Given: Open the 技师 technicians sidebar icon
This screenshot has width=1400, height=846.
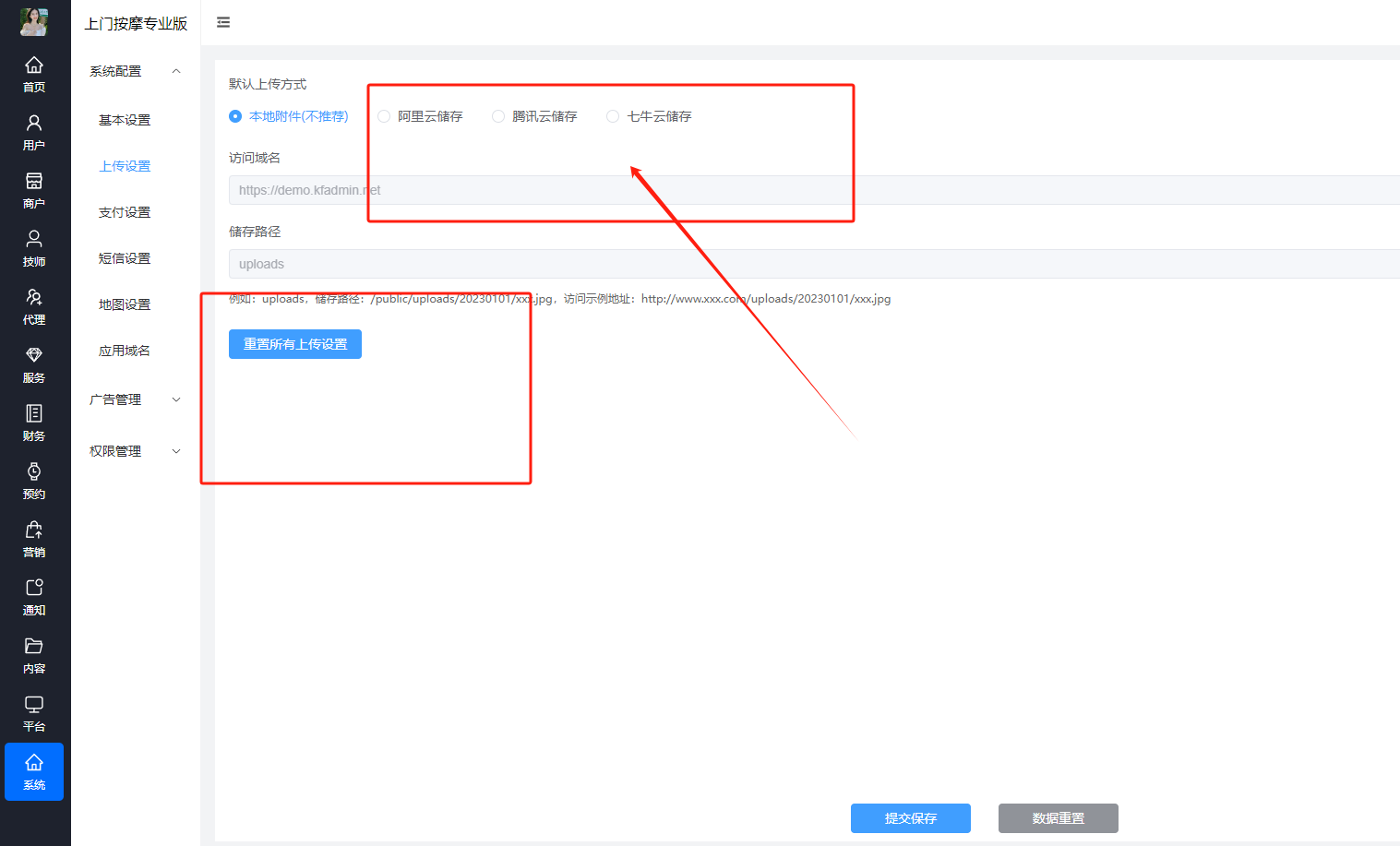Looking at the screenshot, I should coord(34,249).
